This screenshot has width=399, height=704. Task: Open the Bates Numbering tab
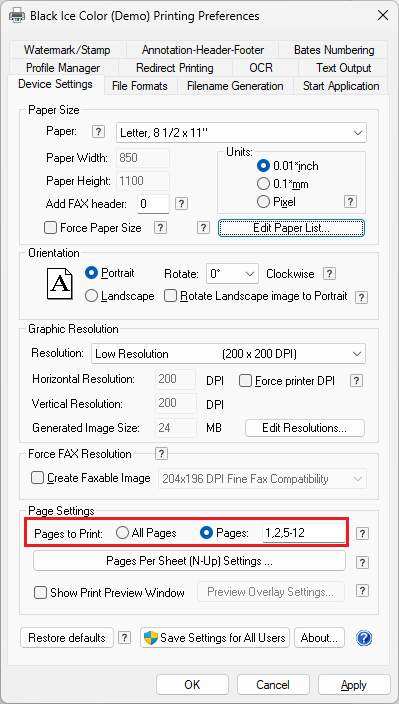[x=334, y=50]
